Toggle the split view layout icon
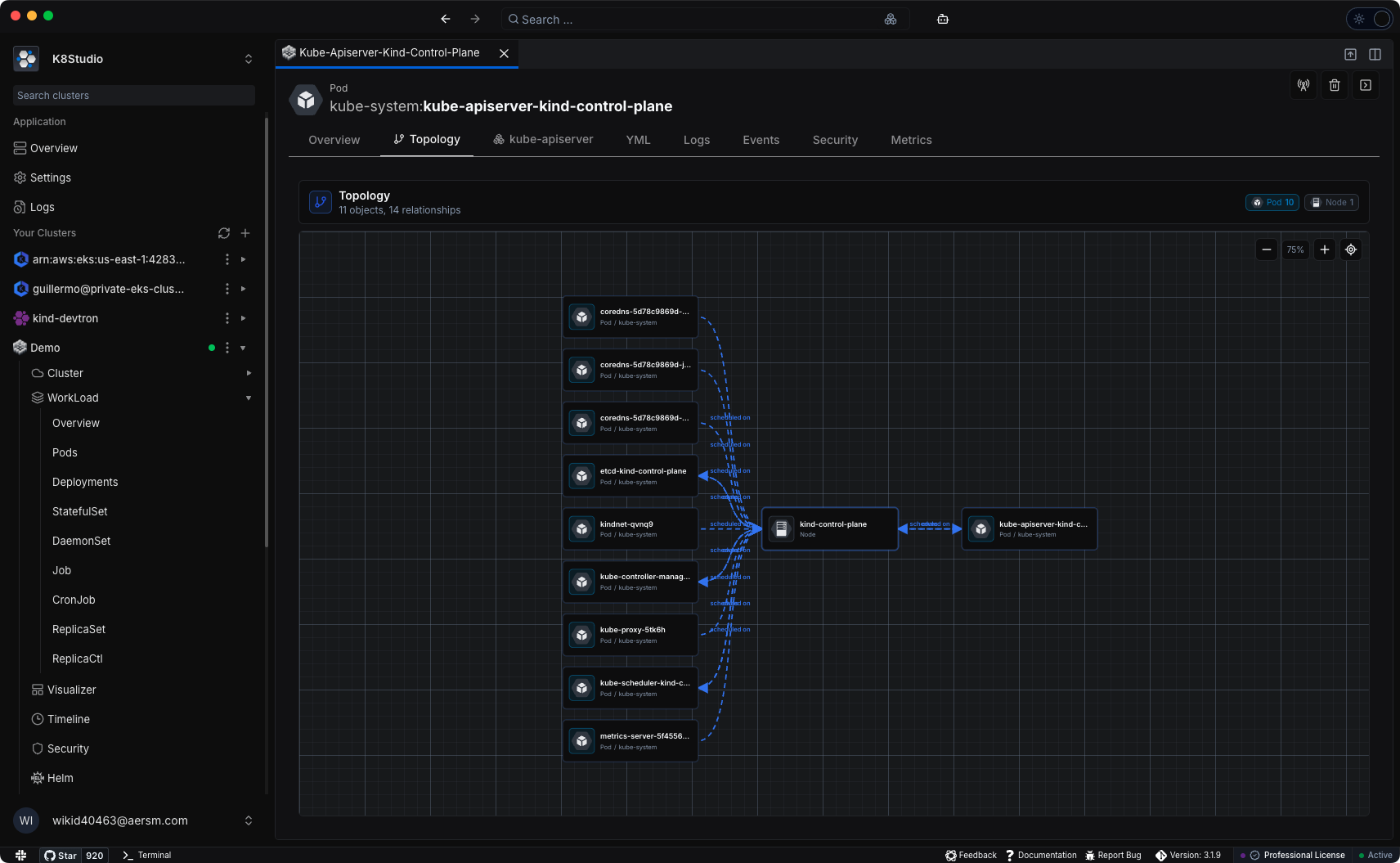Viewport: 1400px width, 863px height. click(x=1375, y=54)
